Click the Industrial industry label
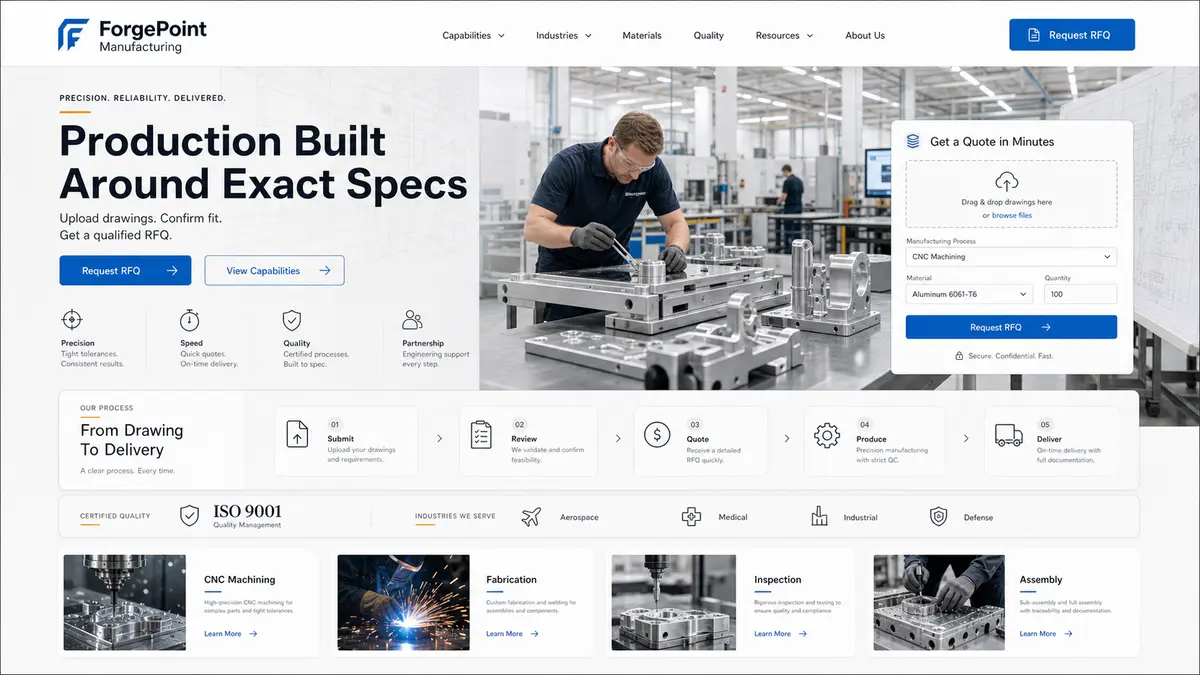This screenshot has width=1200, height=675. point(860,518)
